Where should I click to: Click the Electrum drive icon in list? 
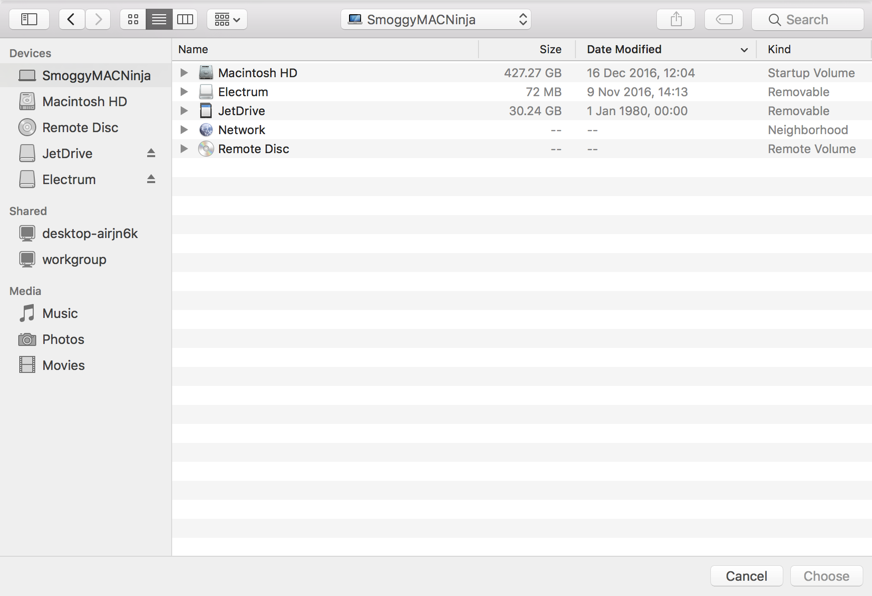(x=206, y=92)
